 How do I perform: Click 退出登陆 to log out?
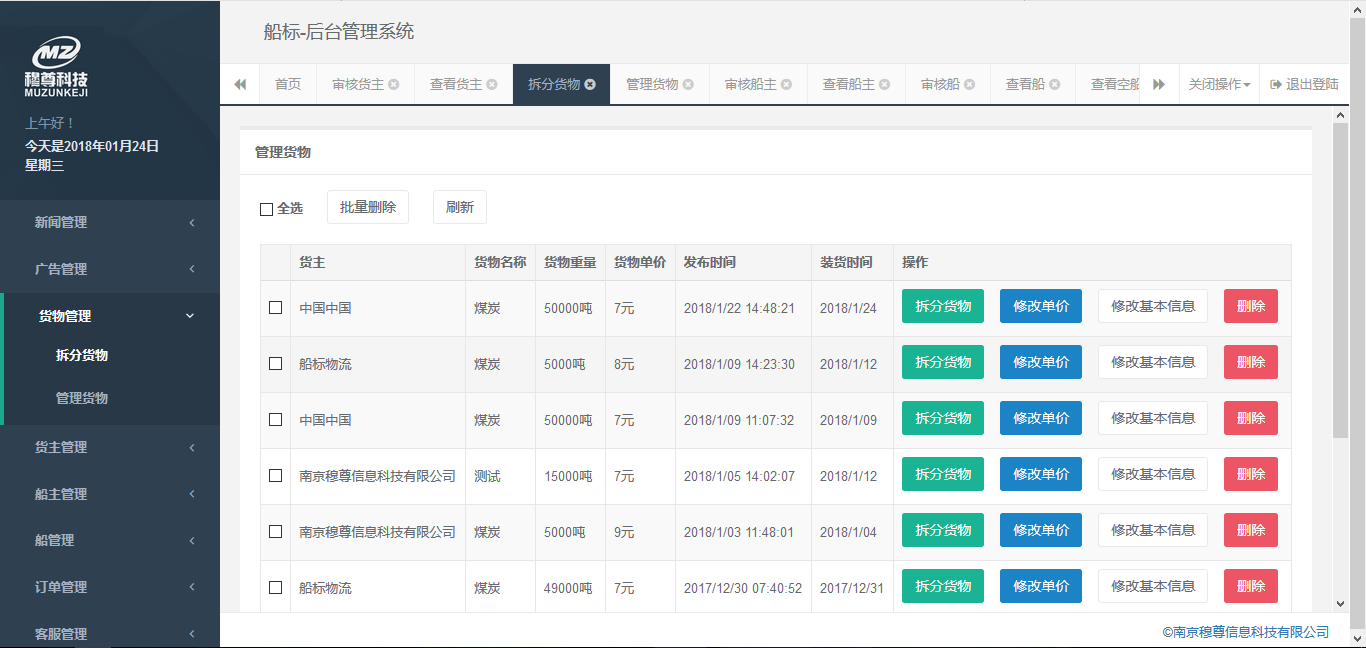pyautogui.click(x=1304, y=85)
